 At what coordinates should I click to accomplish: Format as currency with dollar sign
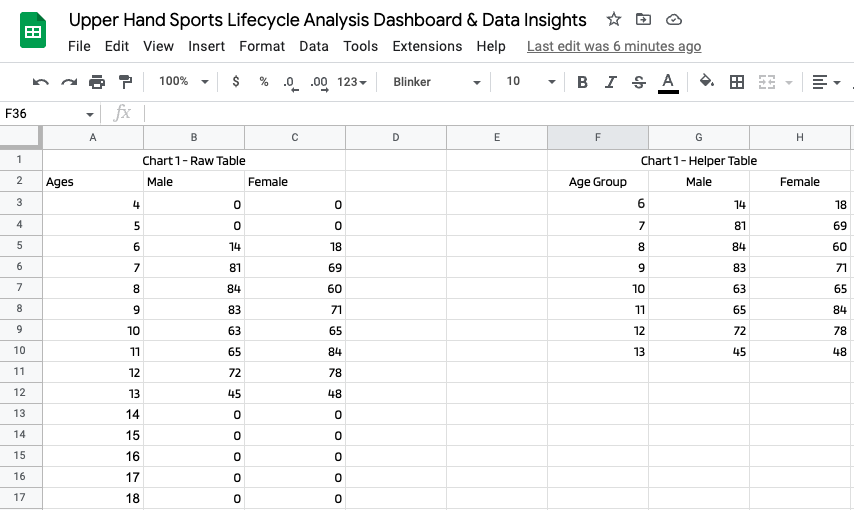tap(236, 82)
